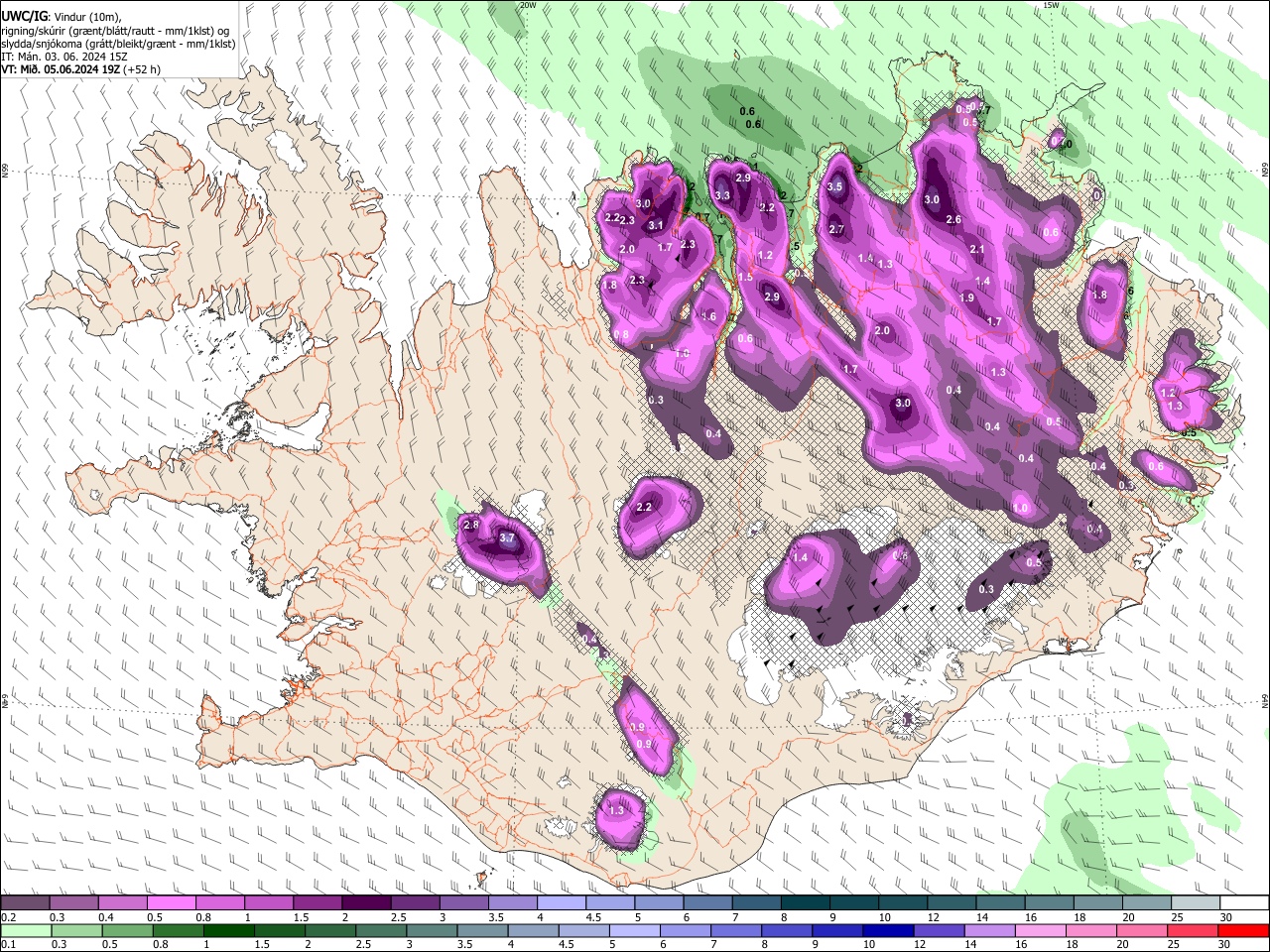
Task: Click the pale green 0.1–0.3 rain scale swatch
Action: click(25, 930)
